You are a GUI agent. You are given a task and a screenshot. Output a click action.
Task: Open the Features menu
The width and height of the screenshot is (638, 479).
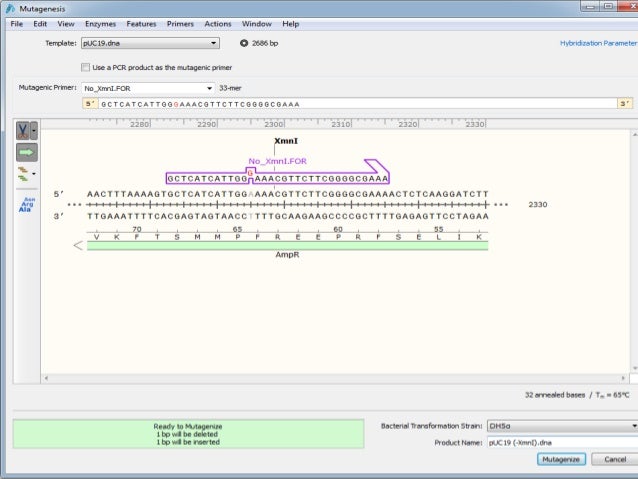point(141,24)
